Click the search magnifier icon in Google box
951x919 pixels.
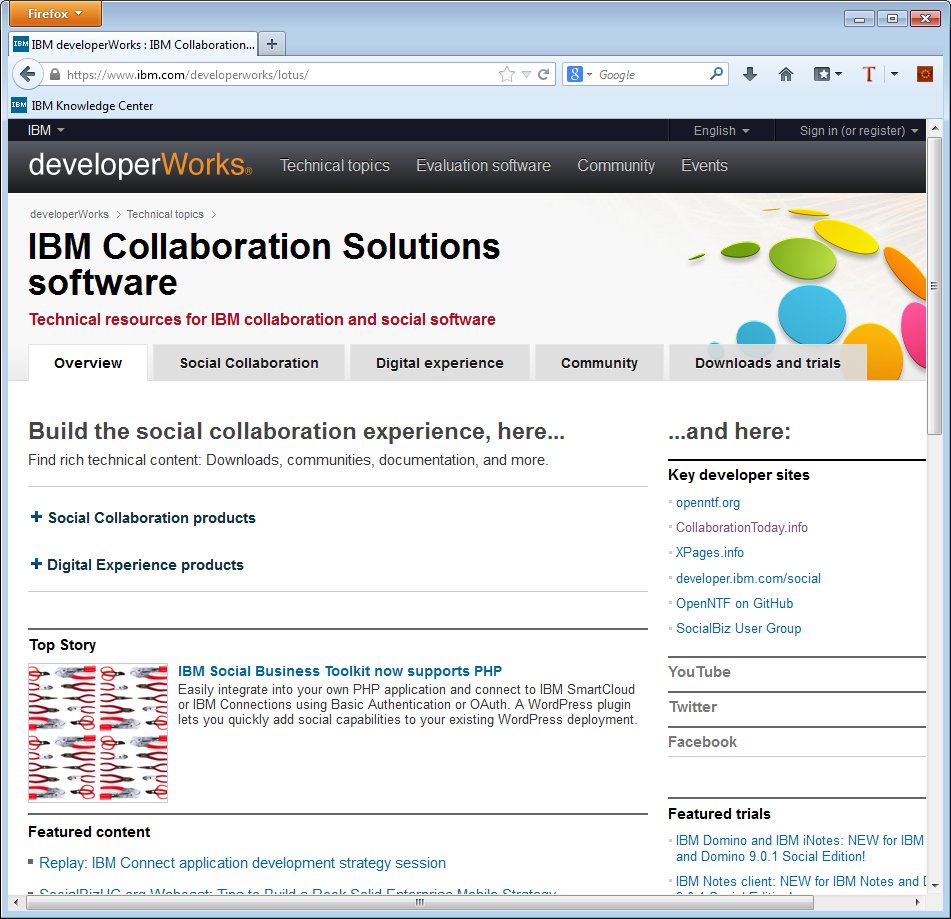716,74
